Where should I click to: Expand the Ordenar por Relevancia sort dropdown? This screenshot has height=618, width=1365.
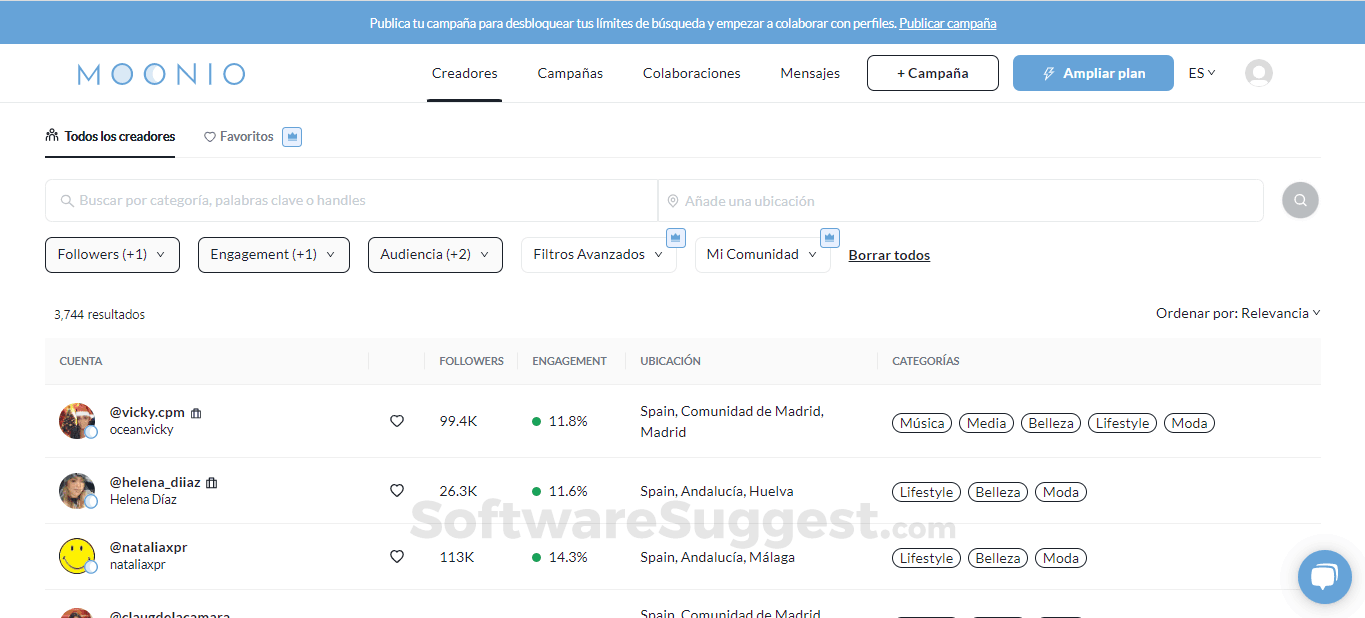(x=1238, y=313)
